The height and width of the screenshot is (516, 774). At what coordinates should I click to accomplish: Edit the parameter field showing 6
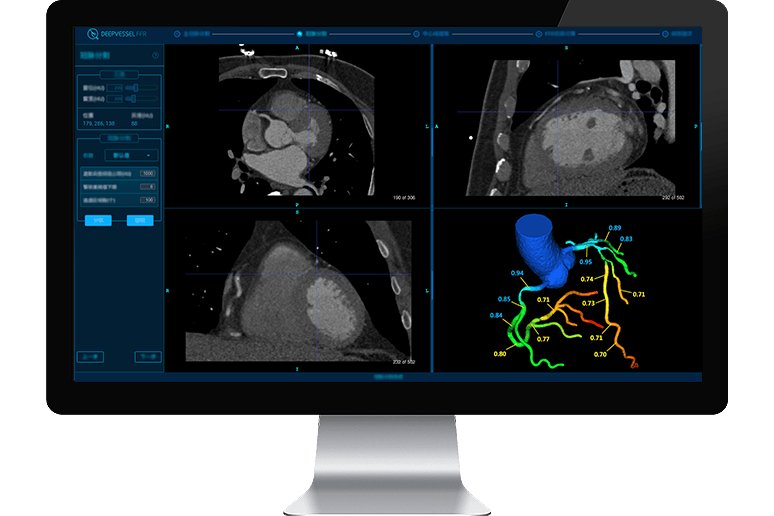148,187
